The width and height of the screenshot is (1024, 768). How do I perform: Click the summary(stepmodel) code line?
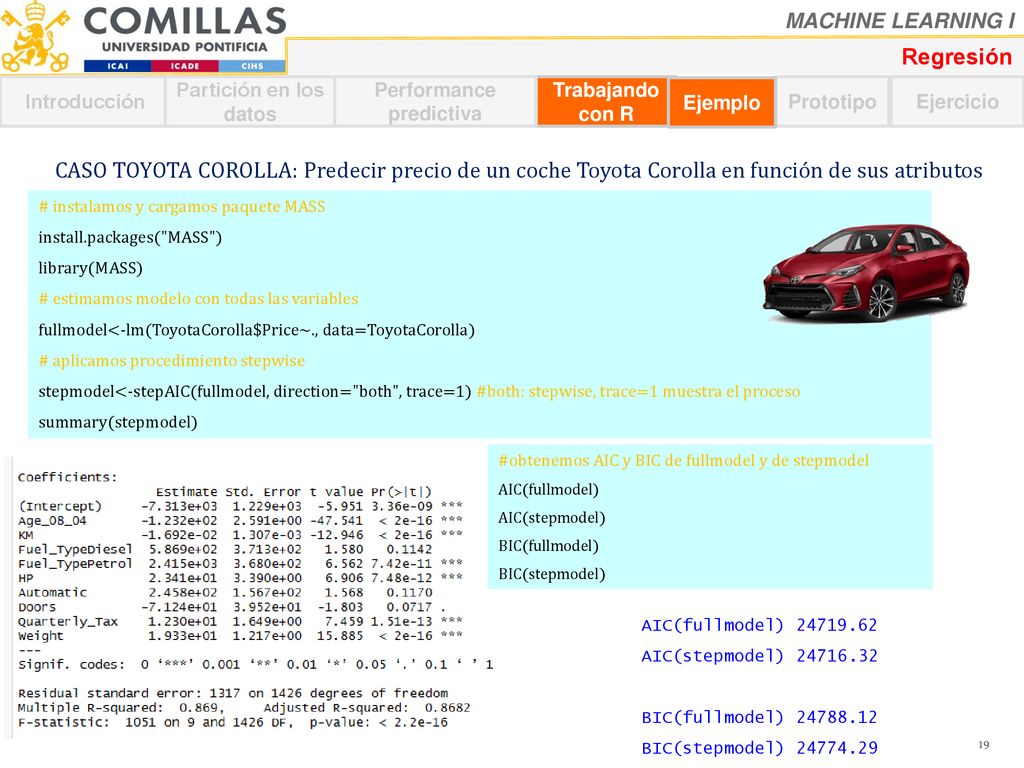[x=118, y=422]
